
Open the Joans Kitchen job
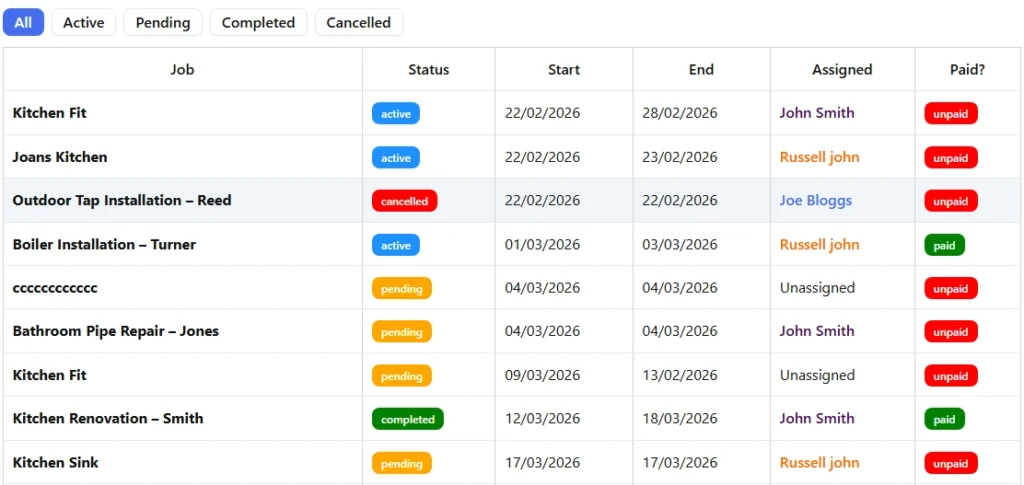(x=60, y=157)
